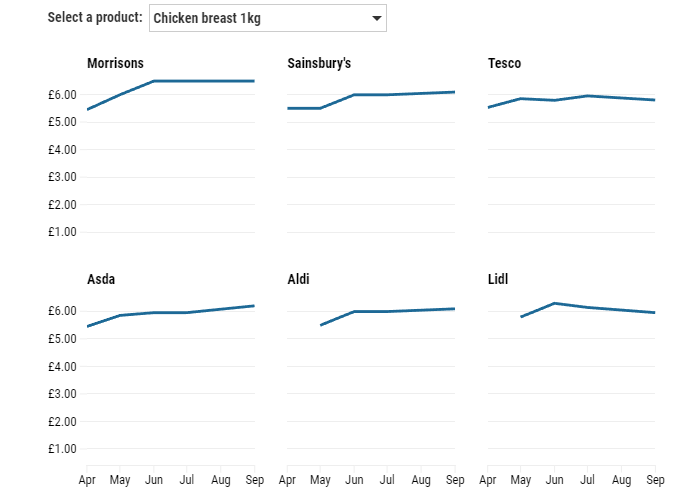Click the £6.00 axis label in Morrisons row
Viewport: 677px width, 503px height.
coord(63,95)
